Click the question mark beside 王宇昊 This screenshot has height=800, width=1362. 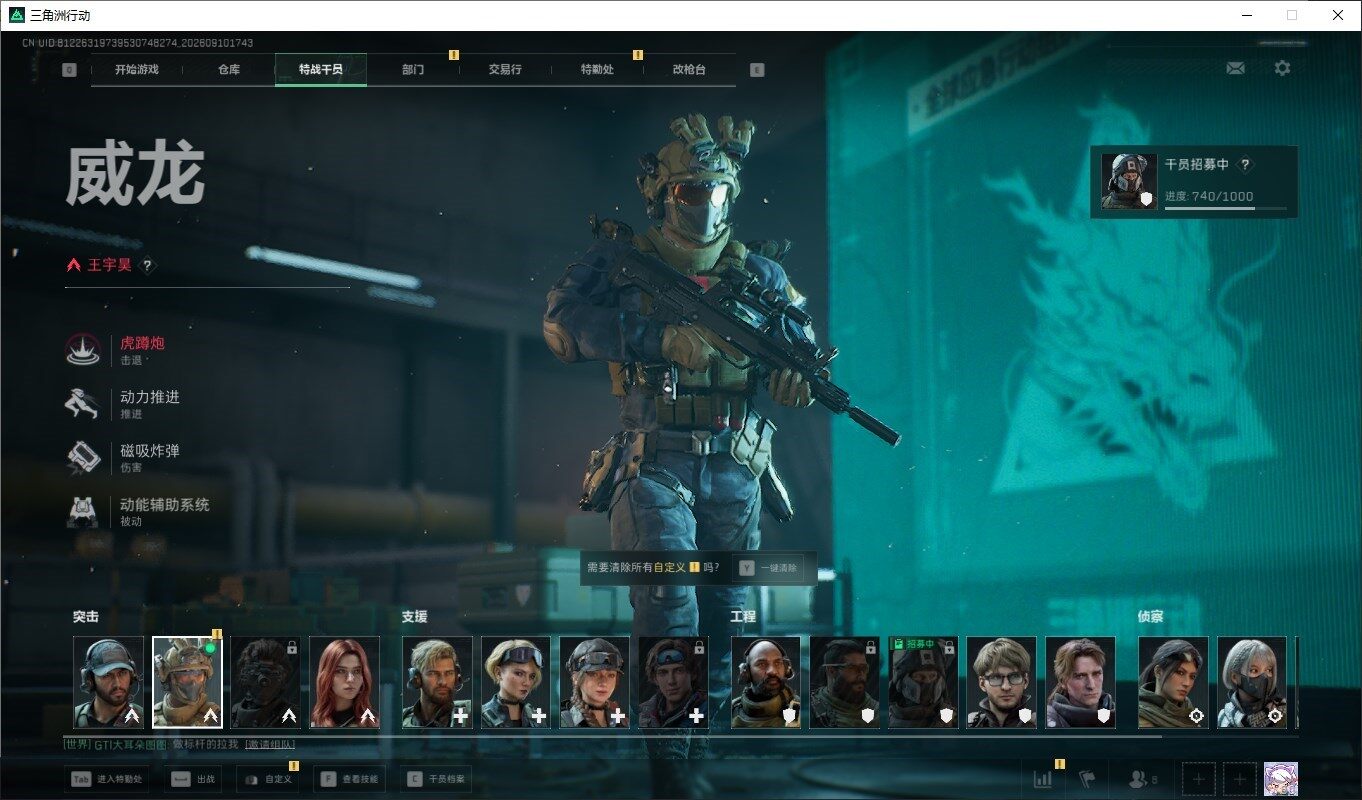pos(147,265)
